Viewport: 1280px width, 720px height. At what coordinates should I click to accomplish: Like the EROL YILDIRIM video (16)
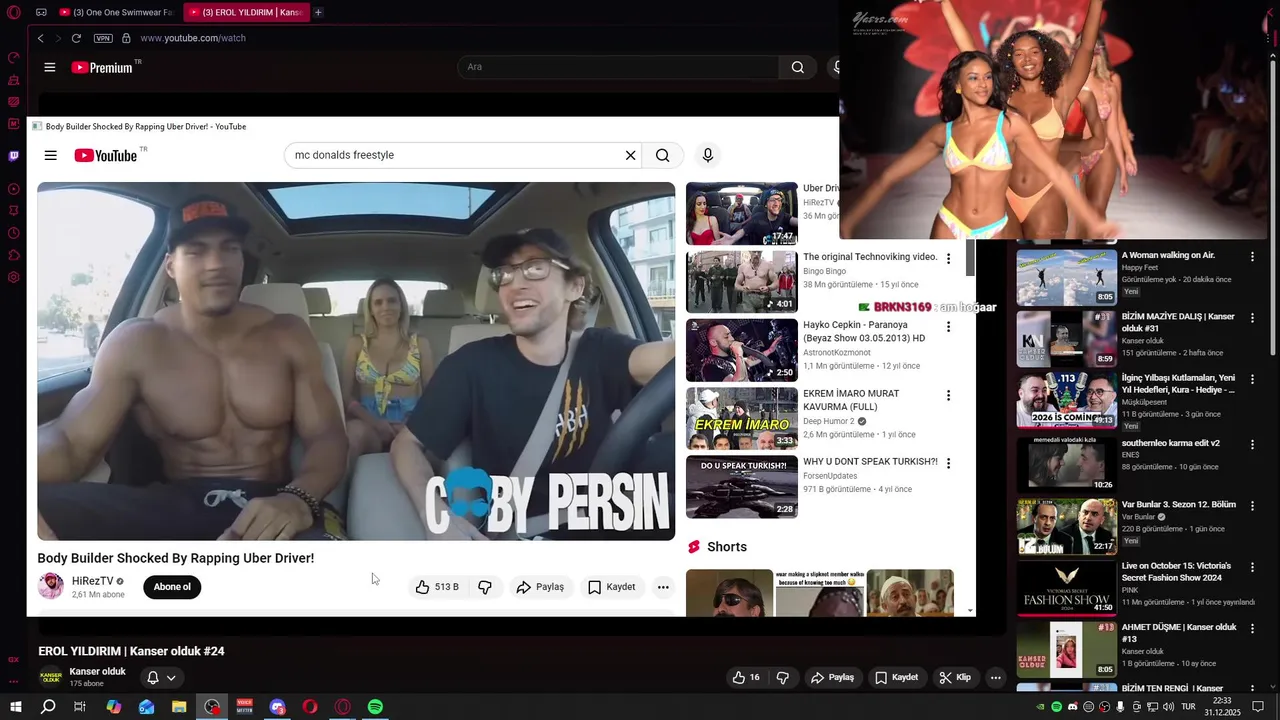pos(746,677)
